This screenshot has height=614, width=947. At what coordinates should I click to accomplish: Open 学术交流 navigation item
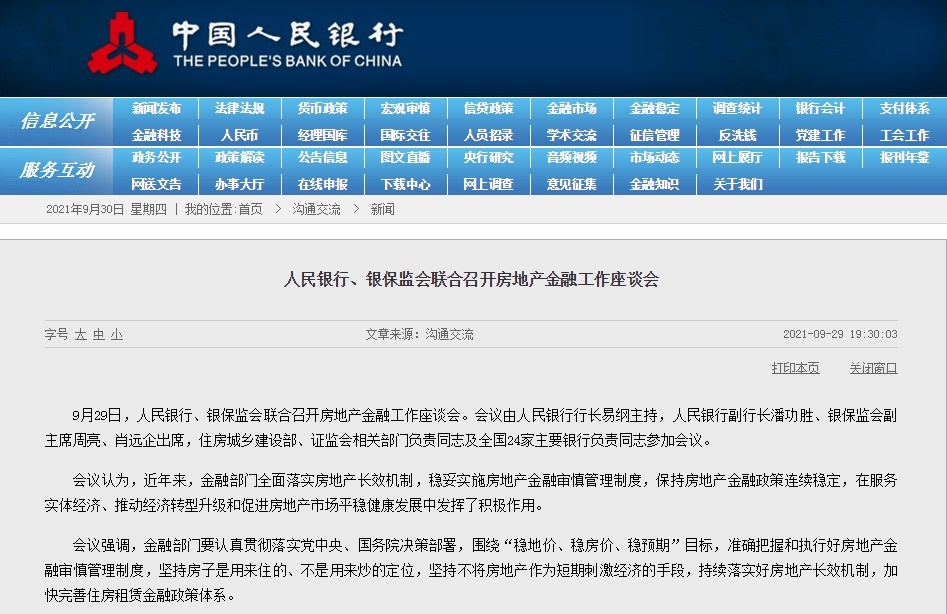571,135
